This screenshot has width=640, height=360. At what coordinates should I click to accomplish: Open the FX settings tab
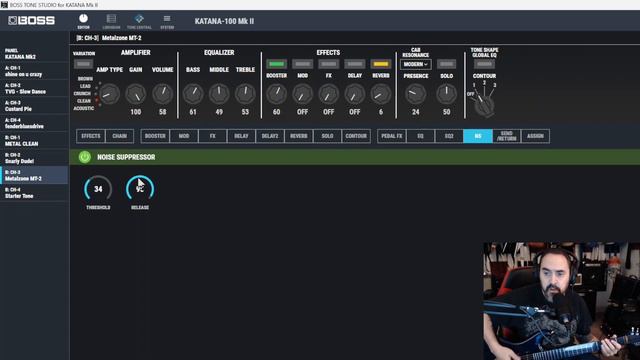point(213,136)
